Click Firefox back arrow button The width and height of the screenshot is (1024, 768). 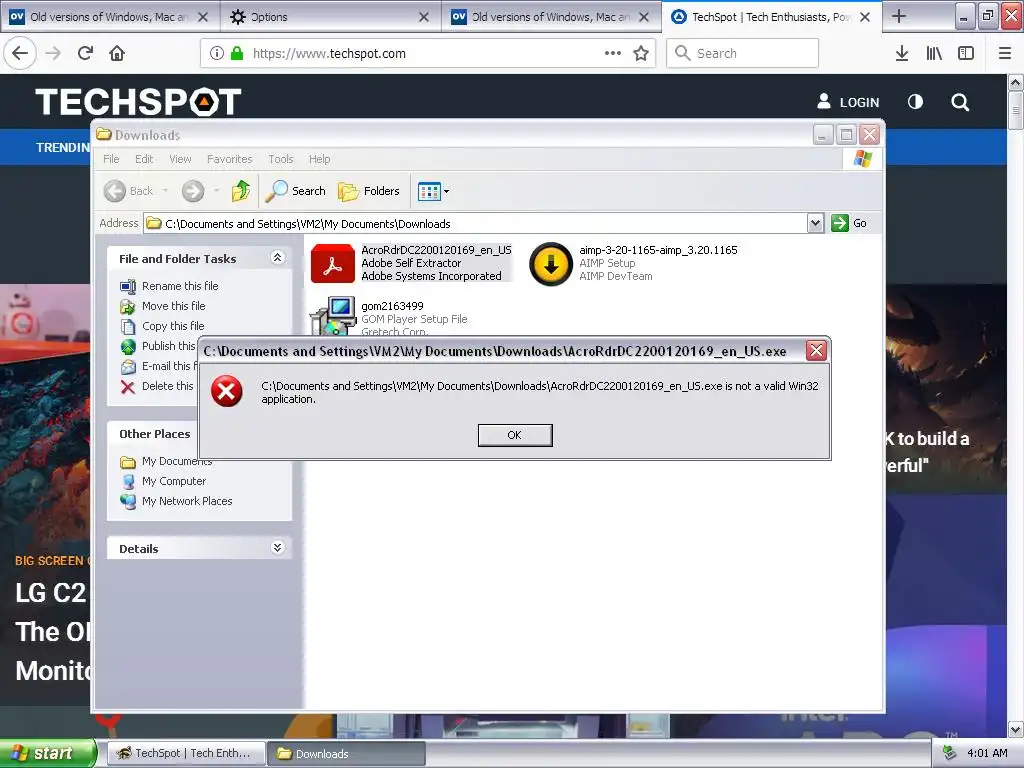[x=20, y=53]
